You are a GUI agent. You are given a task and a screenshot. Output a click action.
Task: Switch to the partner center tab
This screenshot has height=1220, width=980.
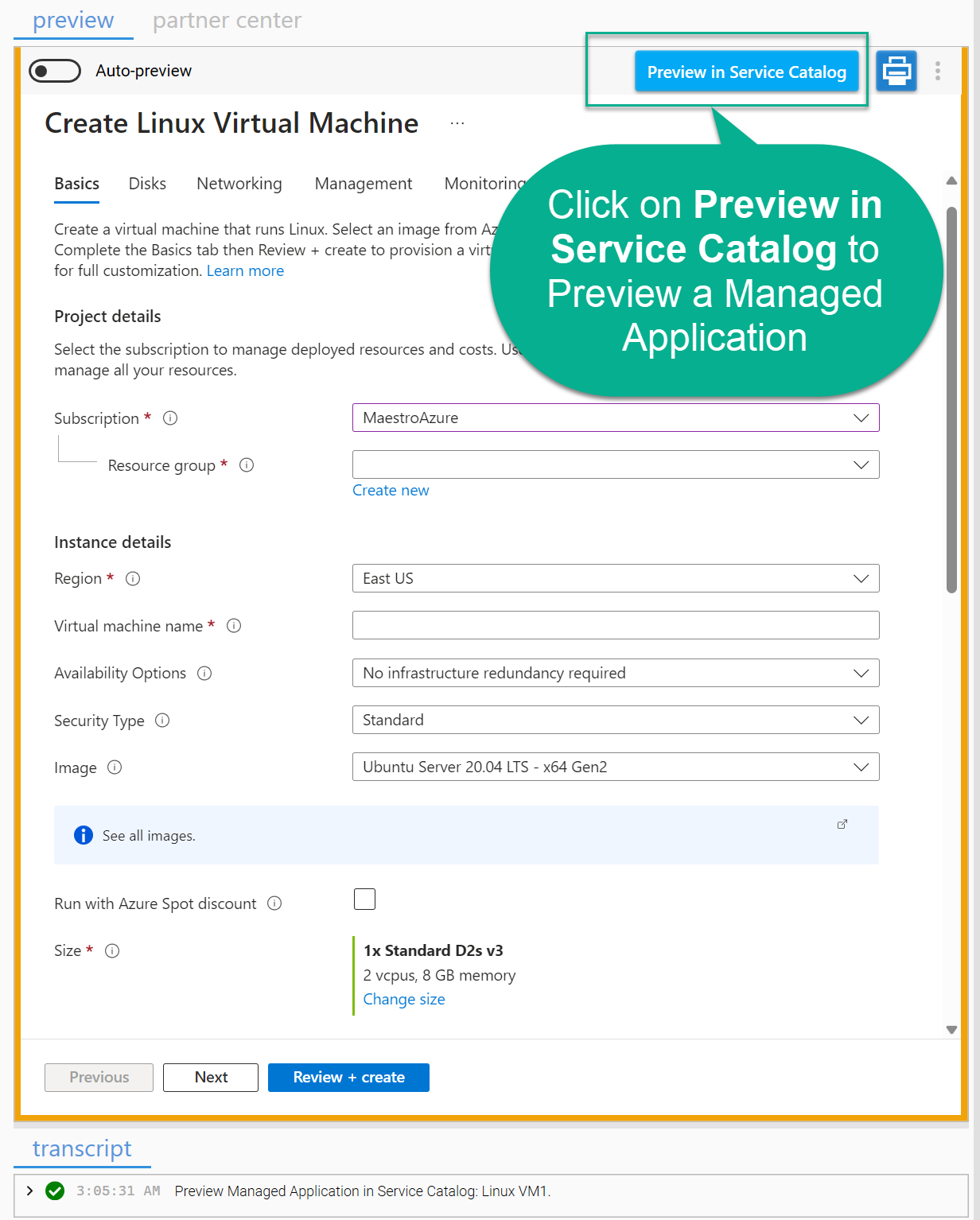point(227,21)
